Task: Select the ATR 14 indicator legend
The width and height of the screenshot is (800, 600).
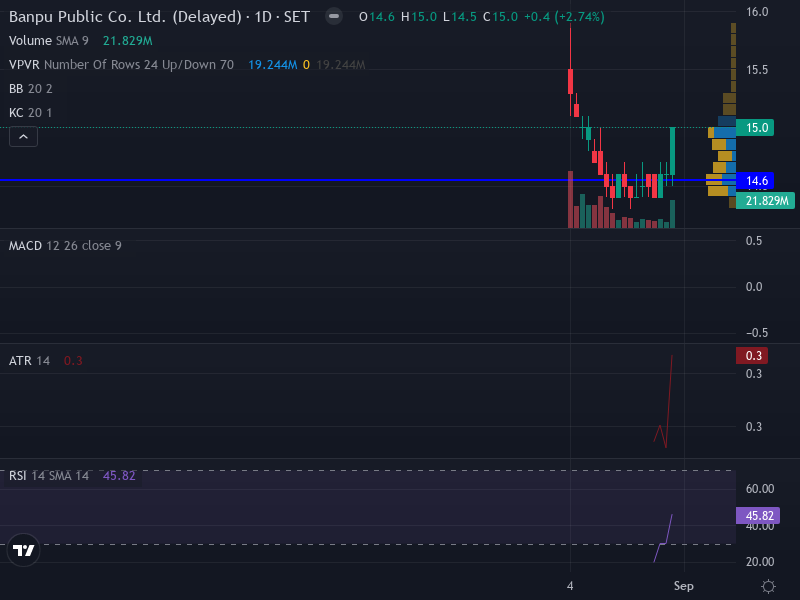Action: (29, 361)
